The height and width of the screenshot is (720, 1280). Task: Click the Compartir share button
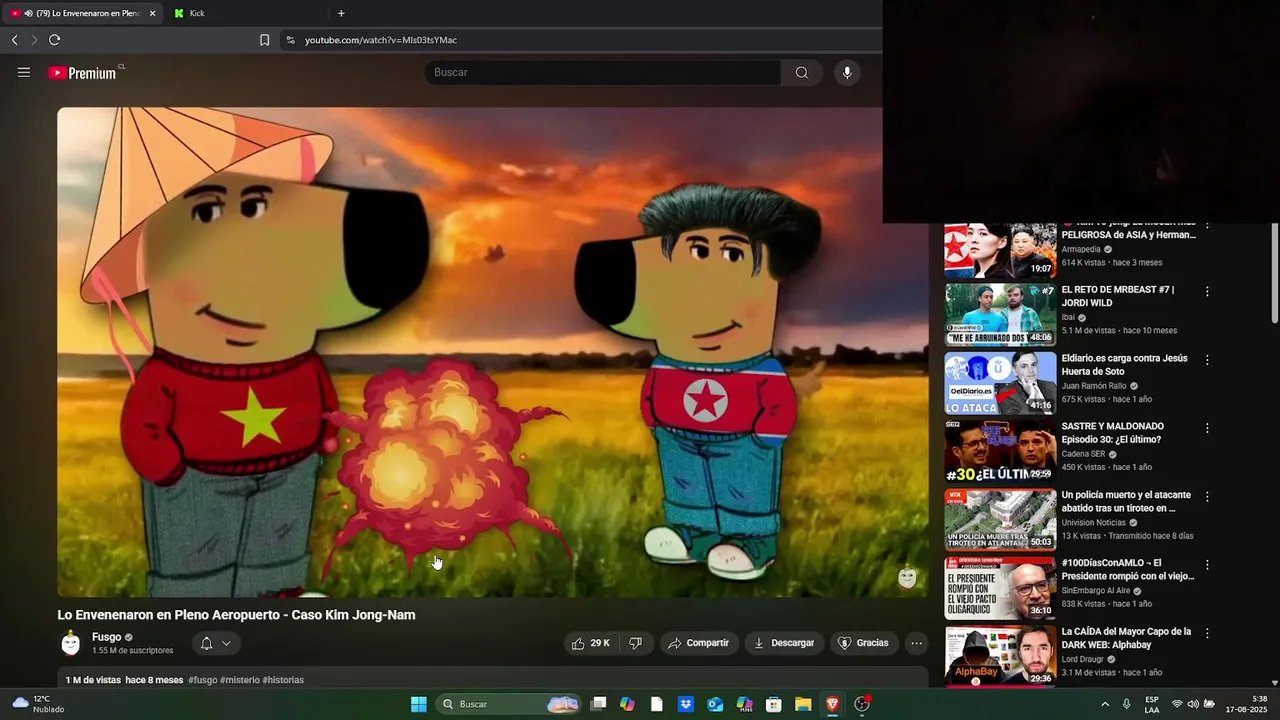tap(698, 643)
